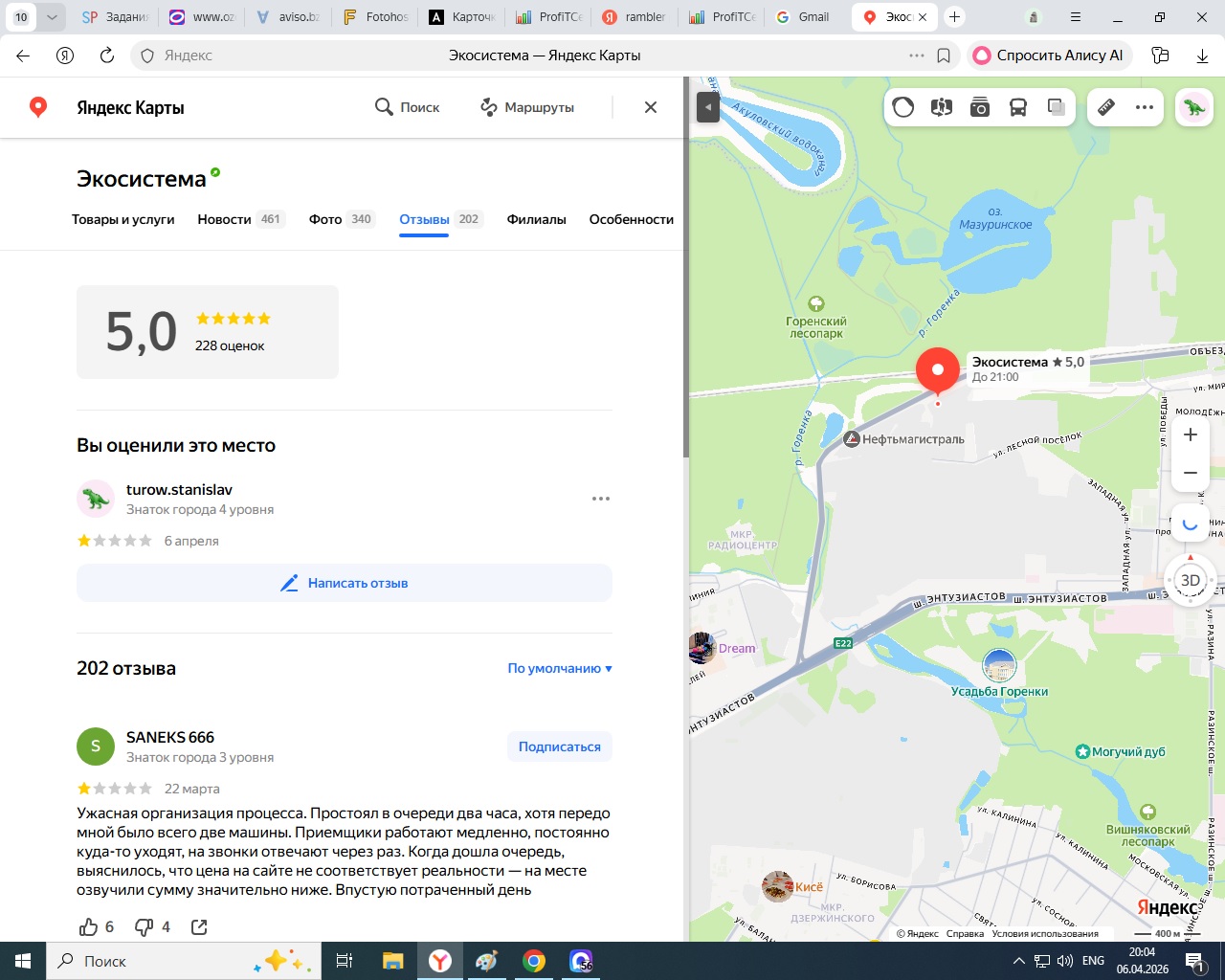Open the Windows Start menu
Image resolution: width=1225 pixels, height=980 pixels.
tap(23, 961)
